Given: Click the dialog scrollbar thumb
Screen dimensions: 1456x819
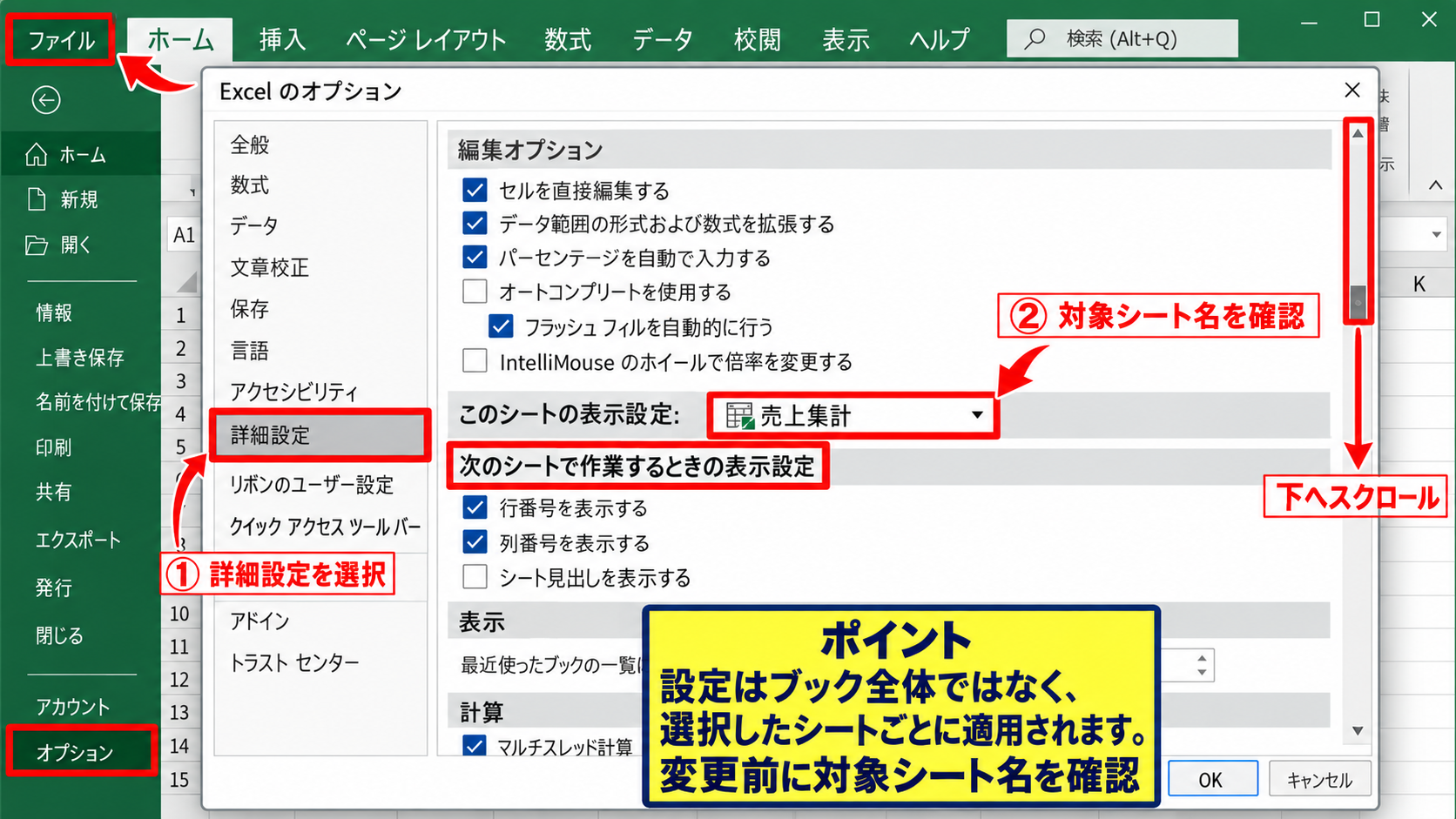Looking at the screenshot, I should coord(1358,301).
